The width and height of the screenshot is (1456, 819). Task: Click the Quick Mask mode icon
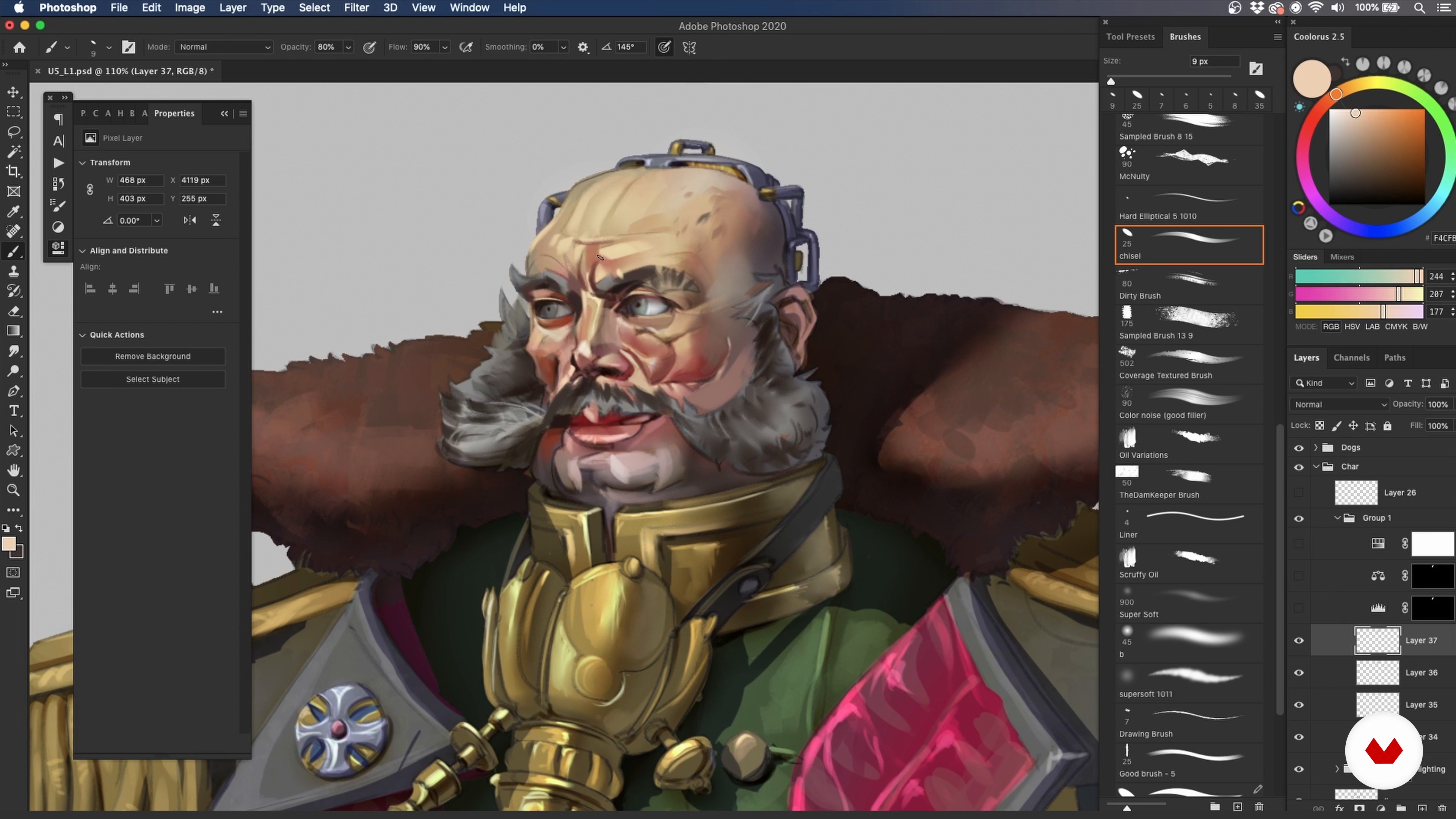tap(14, 573)
